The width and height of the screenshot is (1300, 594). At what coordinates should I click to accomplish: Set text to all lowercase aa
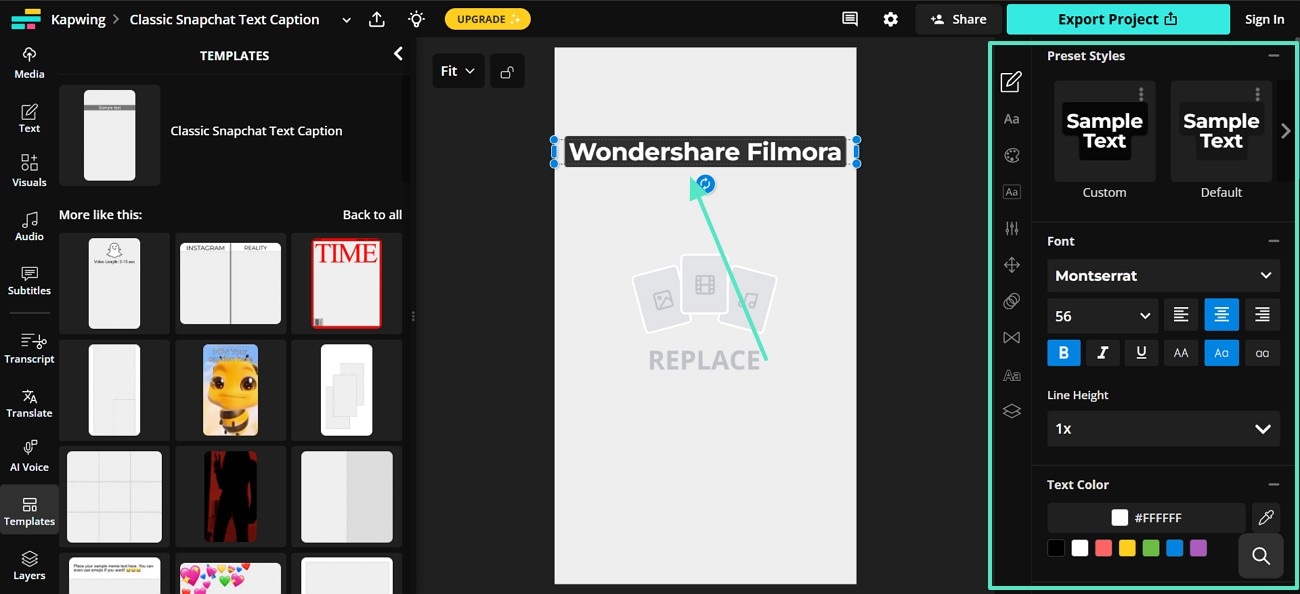[1262, 352]
